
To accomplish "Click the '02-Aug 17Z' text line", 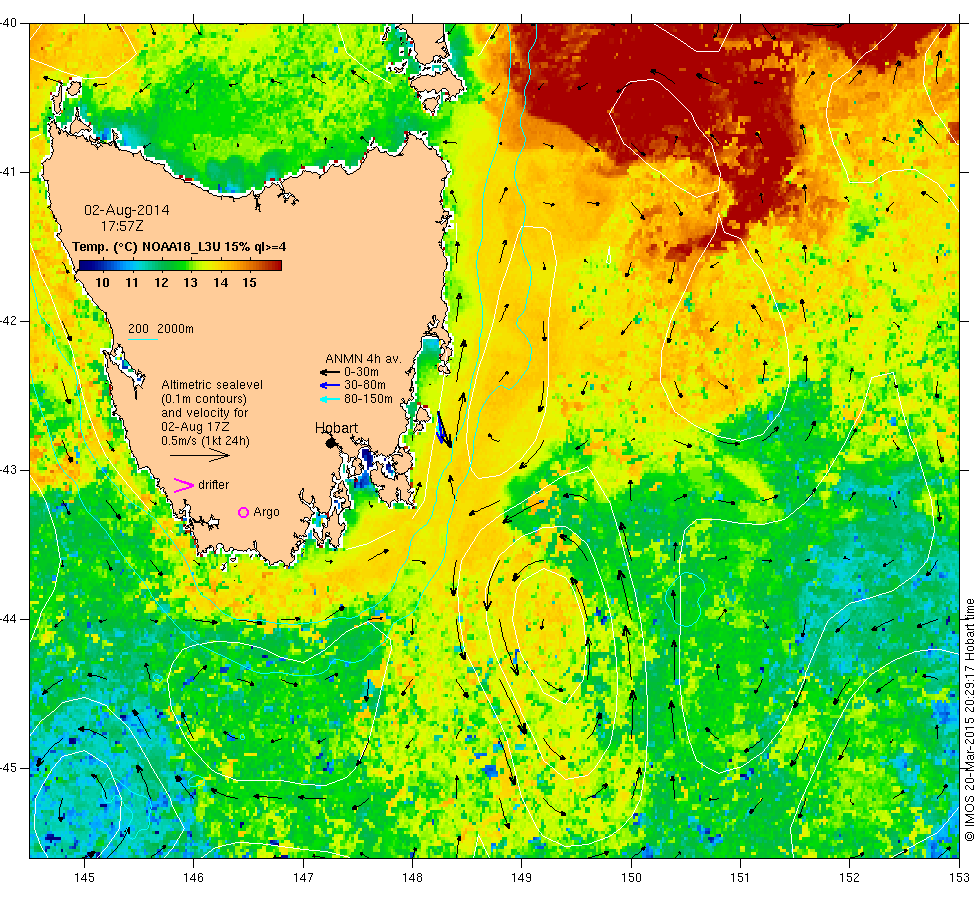I will pos(195,427).
